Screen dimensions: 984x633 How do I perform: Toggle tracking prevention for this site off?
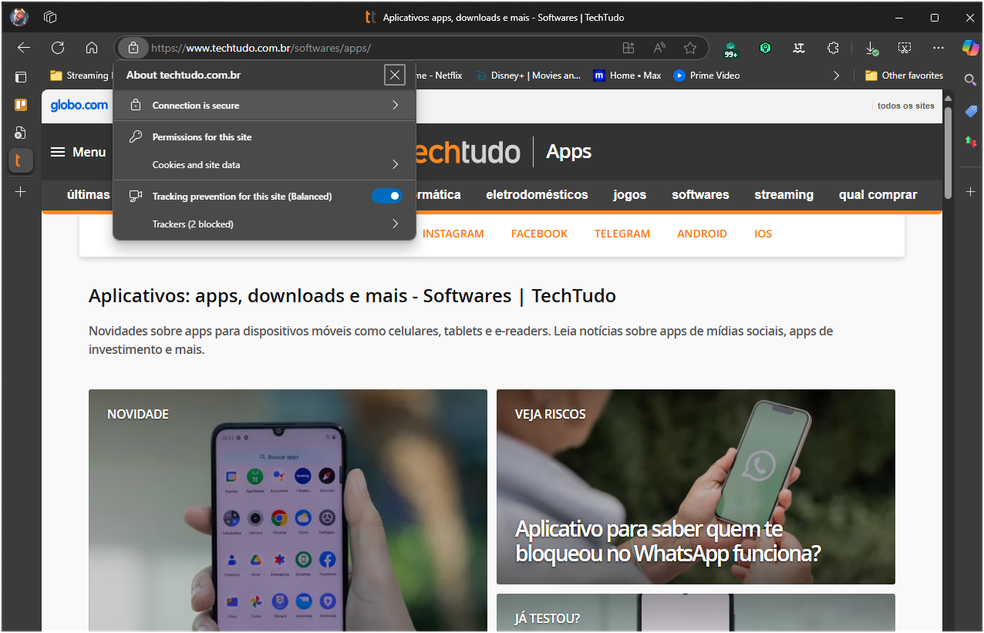coord(387,196)
